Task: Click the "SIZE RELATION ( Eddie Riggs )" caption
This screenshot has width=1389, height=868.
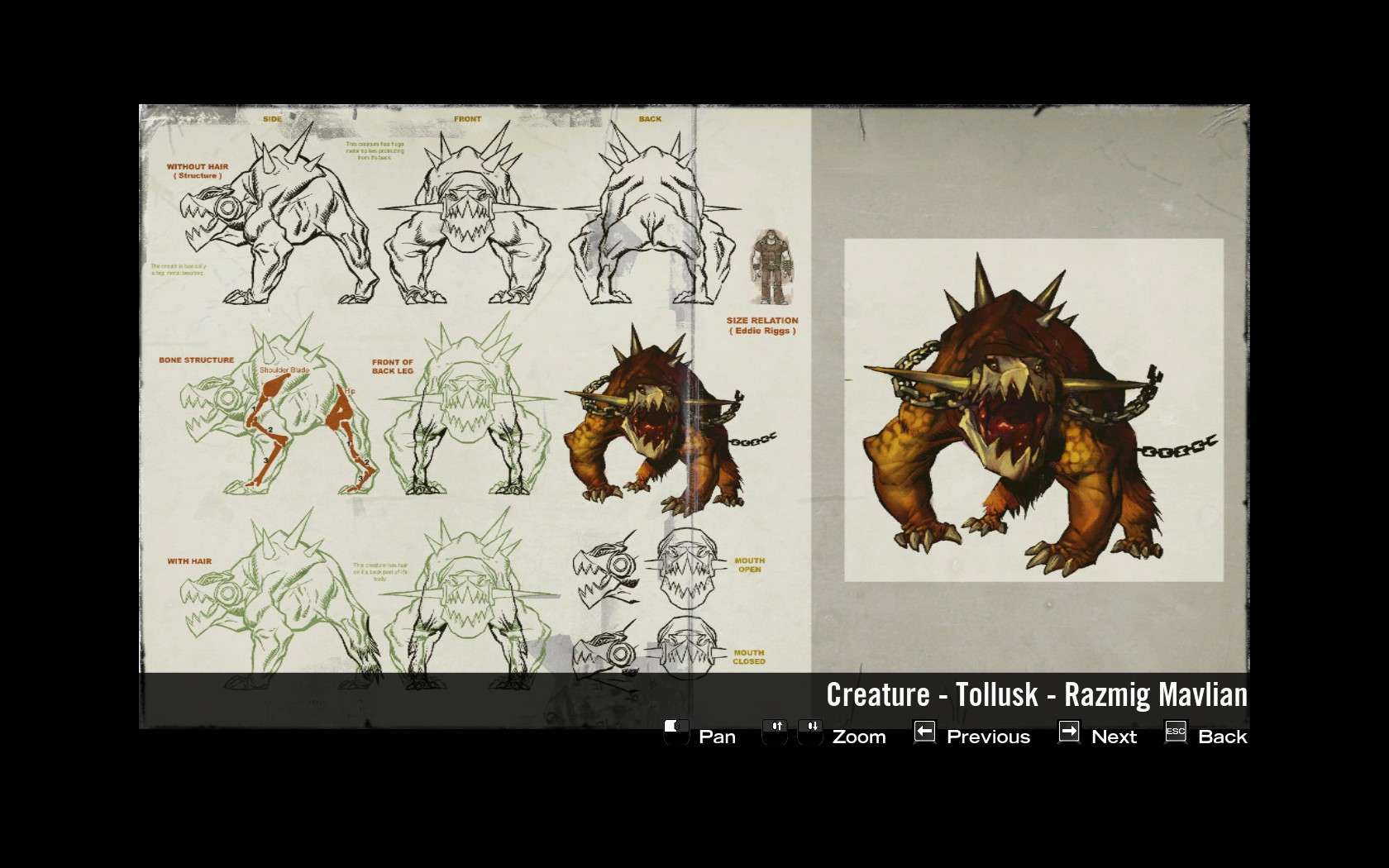Action: (762, 326)
